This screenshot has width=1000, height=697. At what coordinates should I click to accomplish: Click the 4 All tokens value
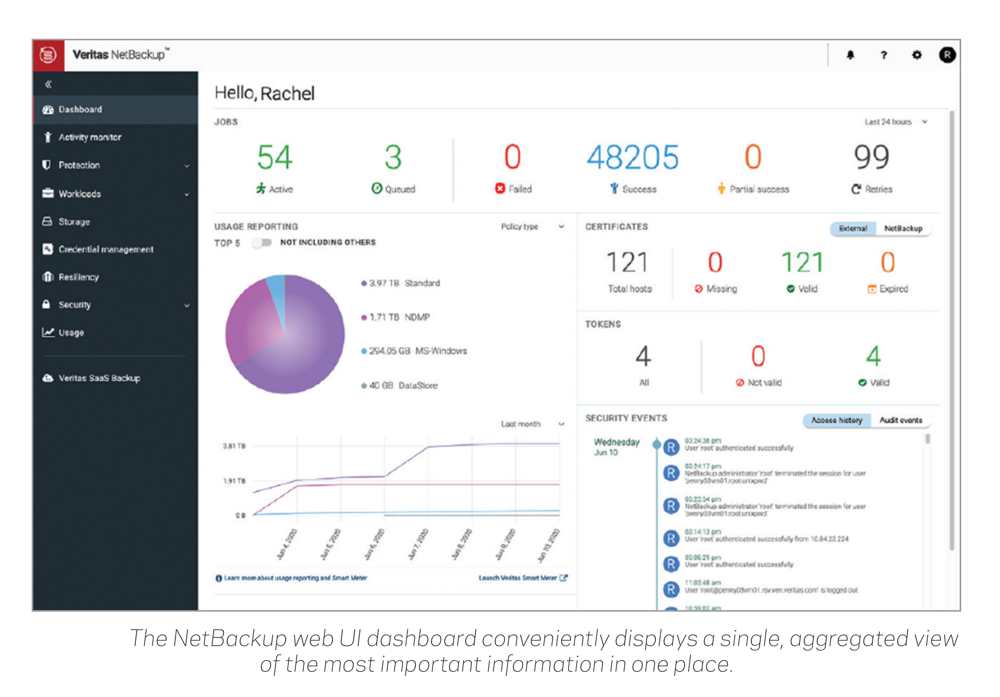click(x=643, y=356)
